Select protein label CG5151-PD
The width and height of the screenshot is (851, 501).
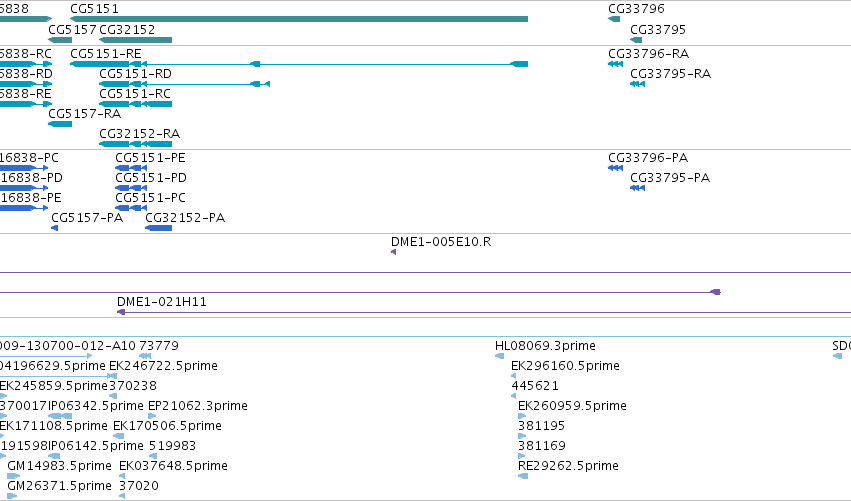pos(151,178)
